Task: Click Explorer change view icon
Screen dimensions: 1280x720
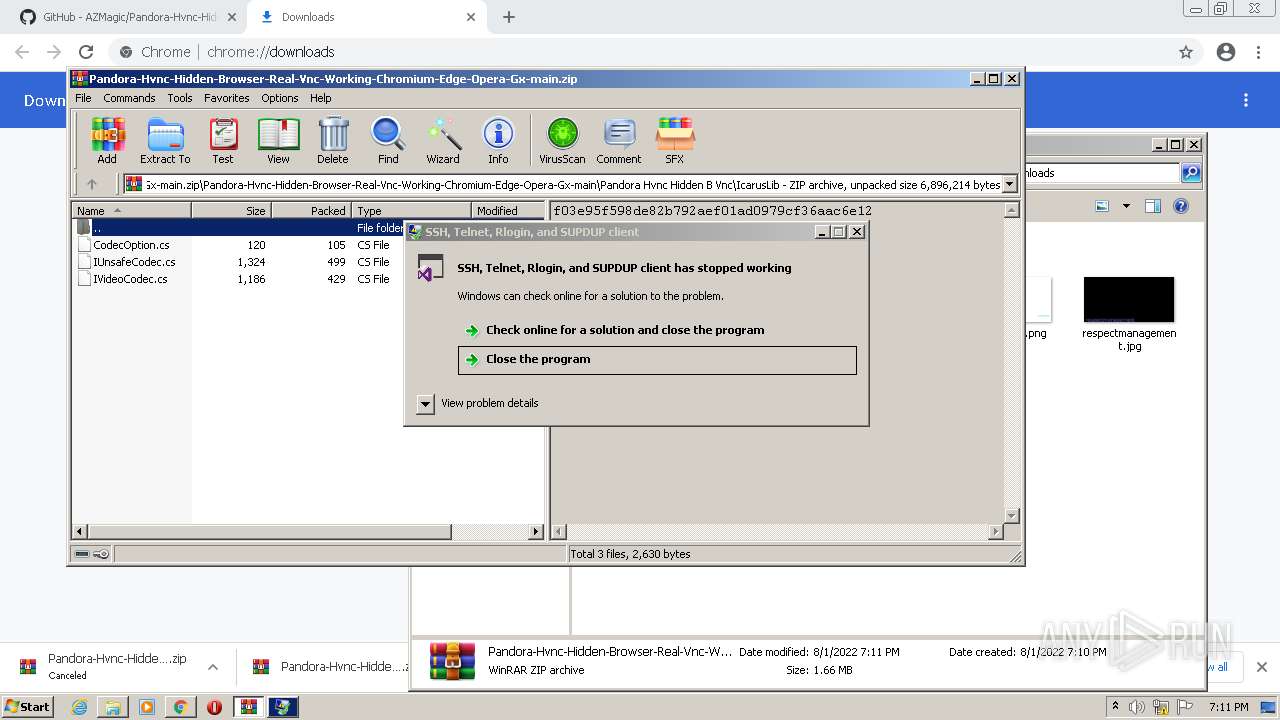Action: coord(1102,206)
